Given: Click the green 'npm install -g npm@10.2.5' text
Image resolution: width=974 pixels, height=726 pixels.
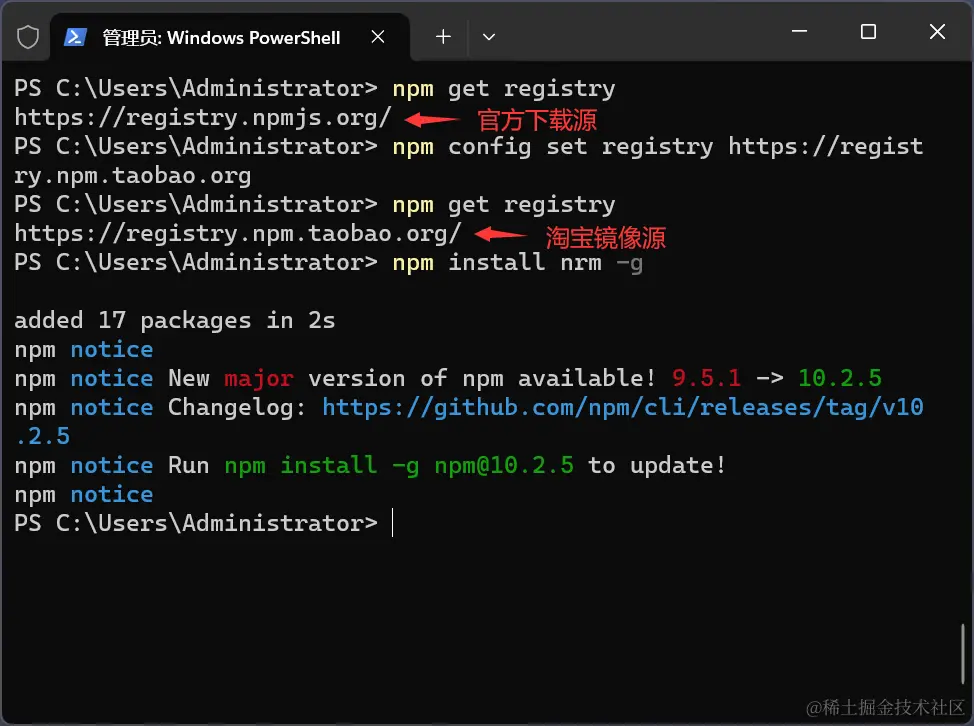Looking at the screenshot, I should (x=399, y=465).
